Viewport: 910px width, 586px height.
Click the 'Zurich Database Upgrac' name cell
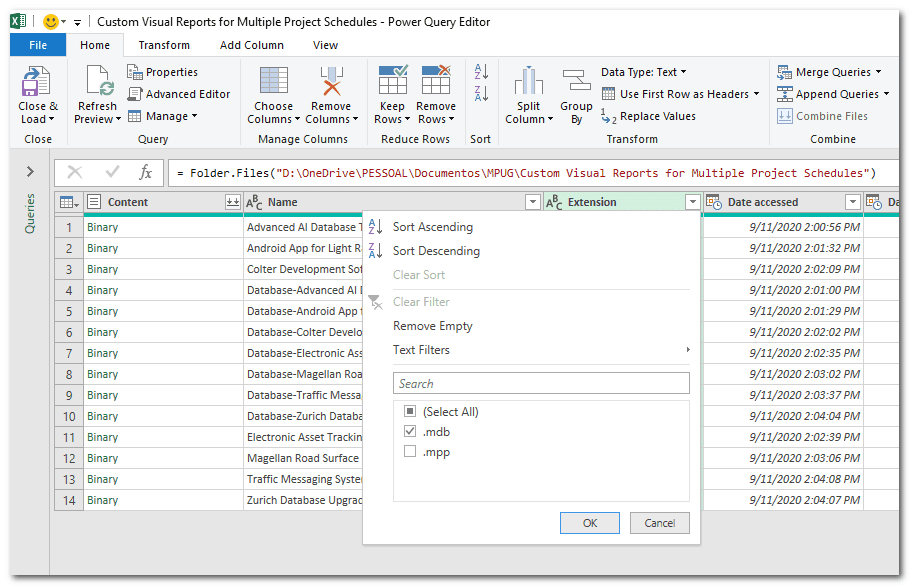click(304, 500)
